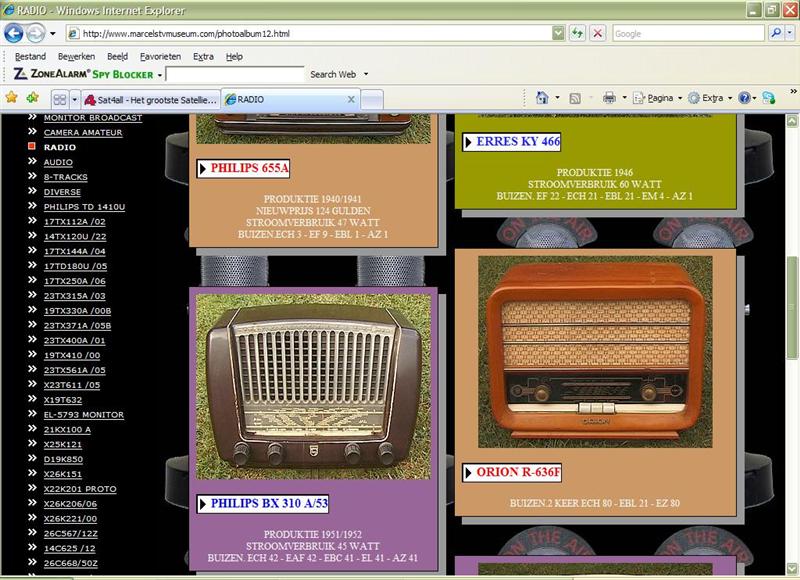
Task: Click the Search Web button
Action: point(333,74)
